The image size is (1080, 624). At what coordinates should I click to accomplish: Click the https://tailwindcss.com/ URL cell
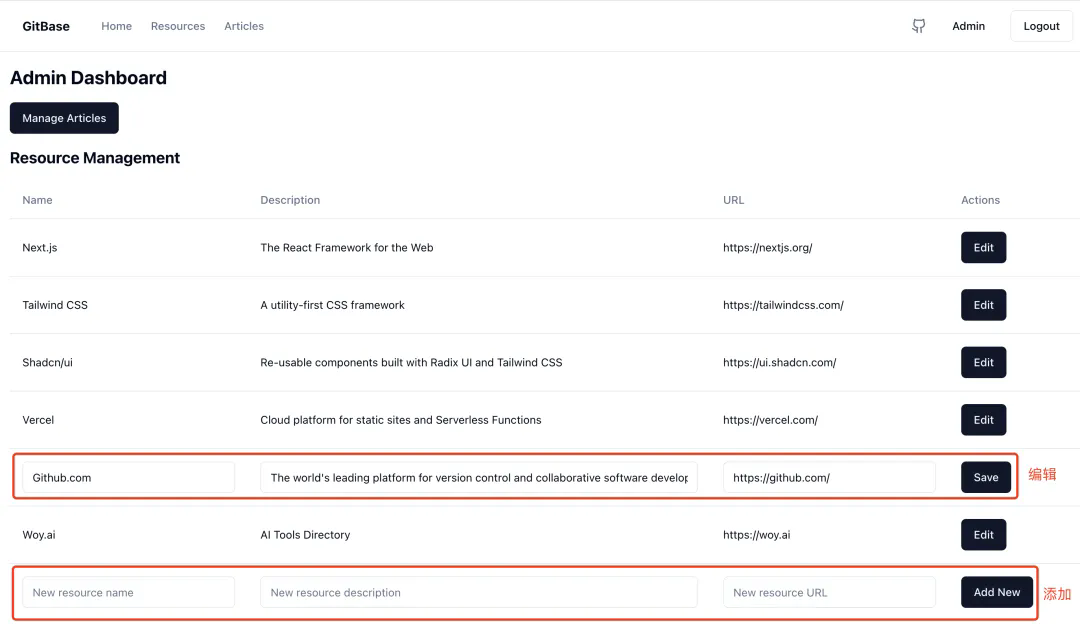pos(783,305)
